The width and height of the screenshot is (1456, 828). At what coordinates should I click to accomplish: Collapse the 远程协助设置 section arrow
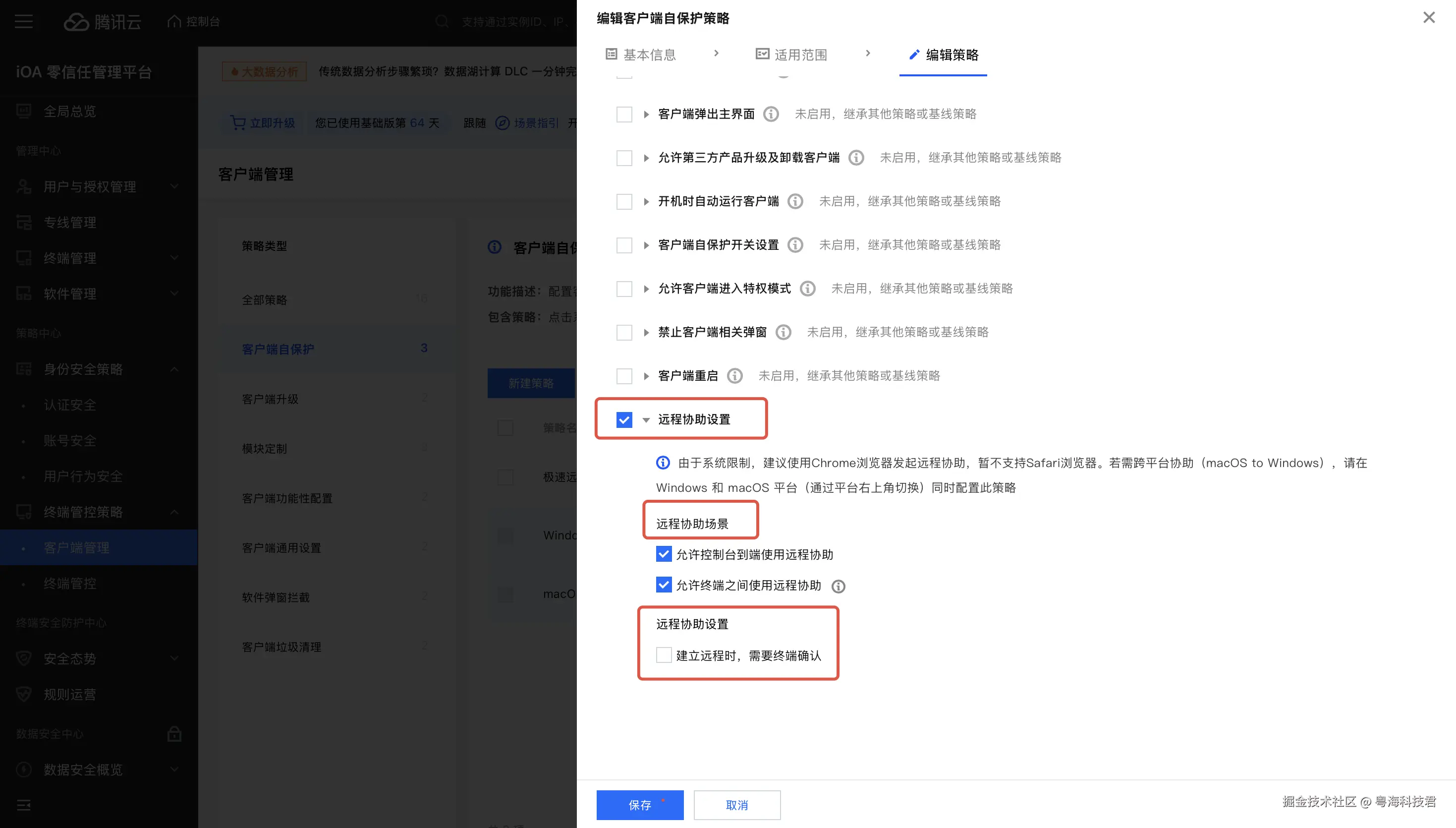coord(646,419)
